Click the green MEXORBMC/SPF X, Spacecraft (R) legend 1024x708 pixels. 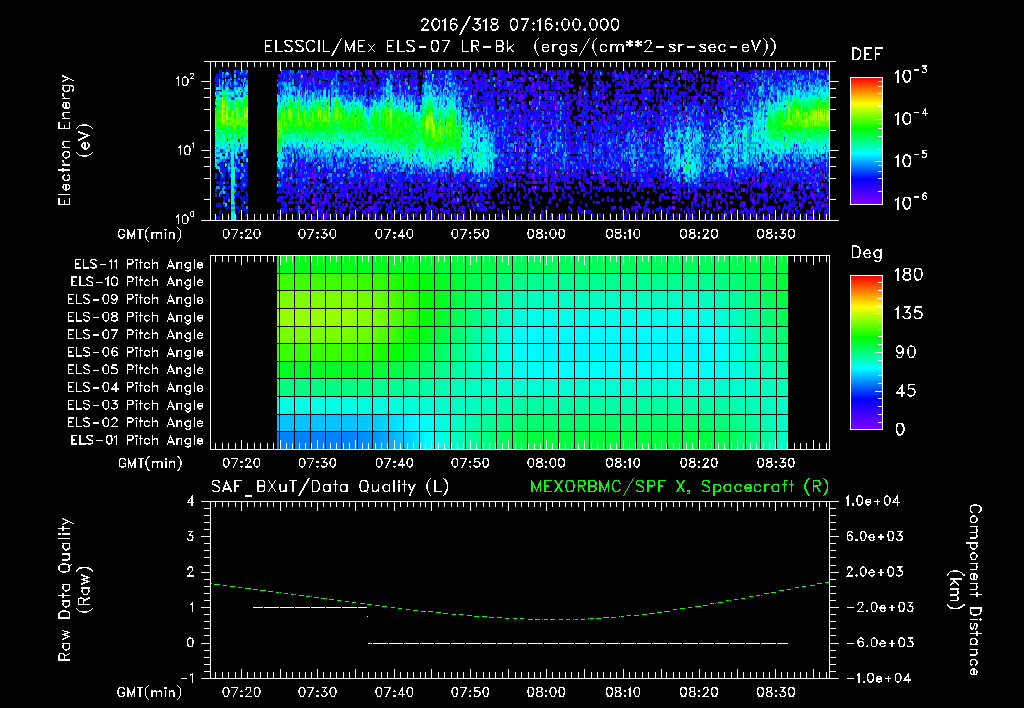pyautogui.click(x=679, y=487)
